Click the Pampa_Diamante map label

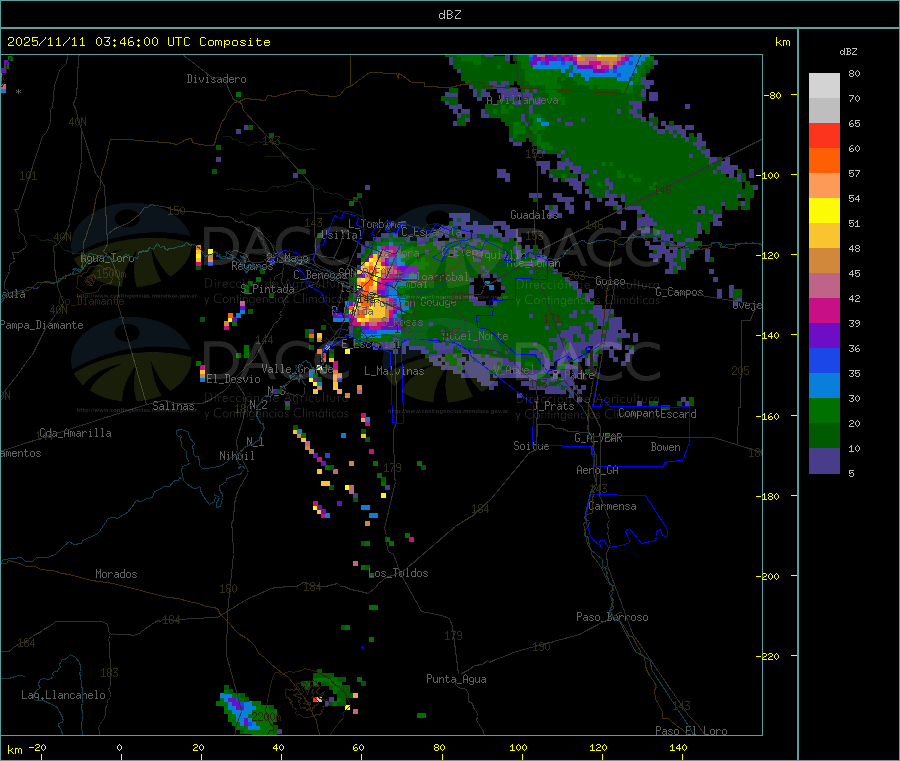(42, 325)
